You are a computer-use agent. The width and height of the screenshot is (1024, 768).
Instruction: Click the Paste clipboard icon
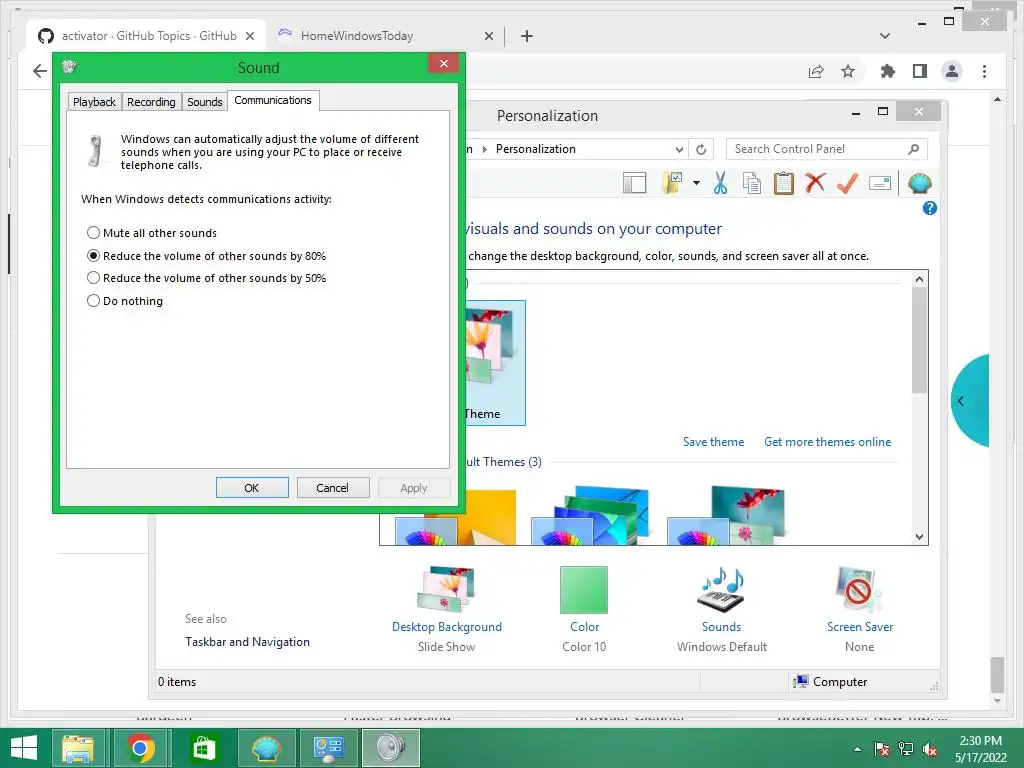[784, 184]
